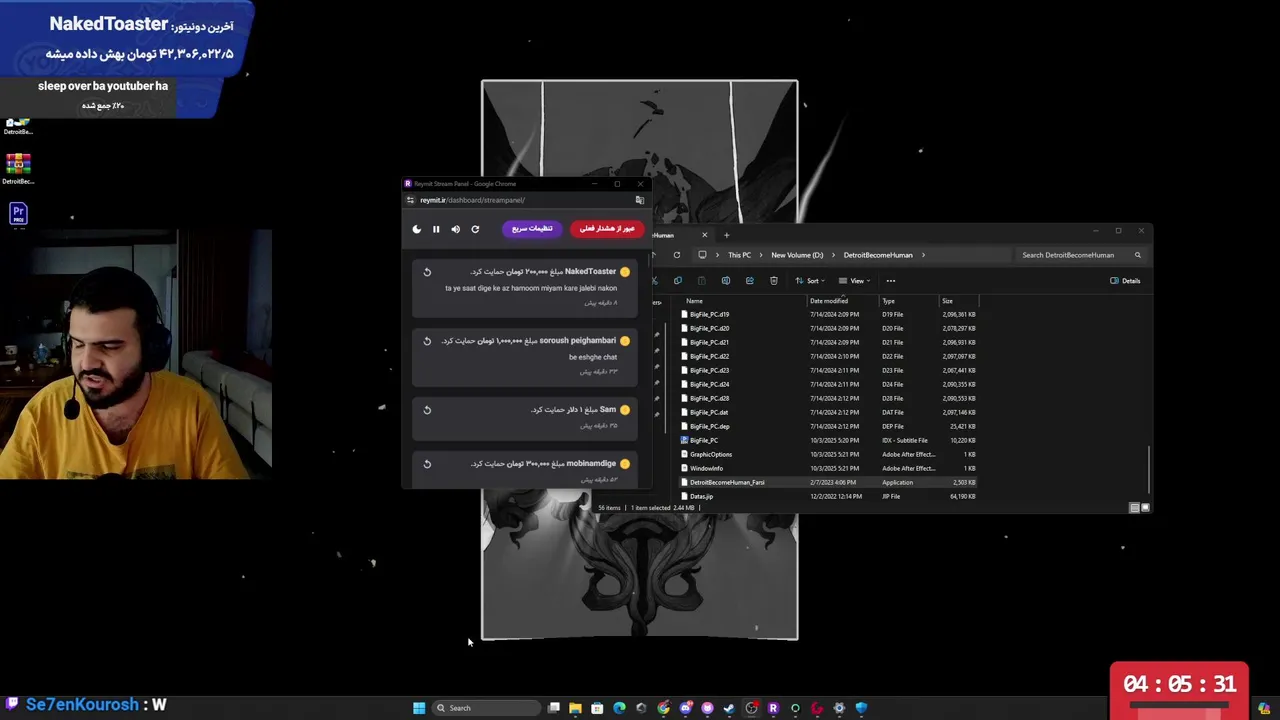Screen dimensions: 1280x720
Task: Open Task View from taskbar
Action: [x=553, y=708]
